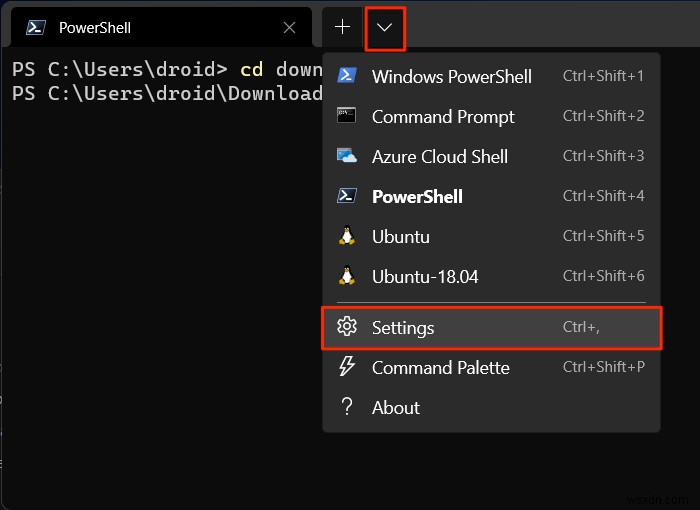Click the Ubuntu penguin icon
700x510 pixels.
347,236
